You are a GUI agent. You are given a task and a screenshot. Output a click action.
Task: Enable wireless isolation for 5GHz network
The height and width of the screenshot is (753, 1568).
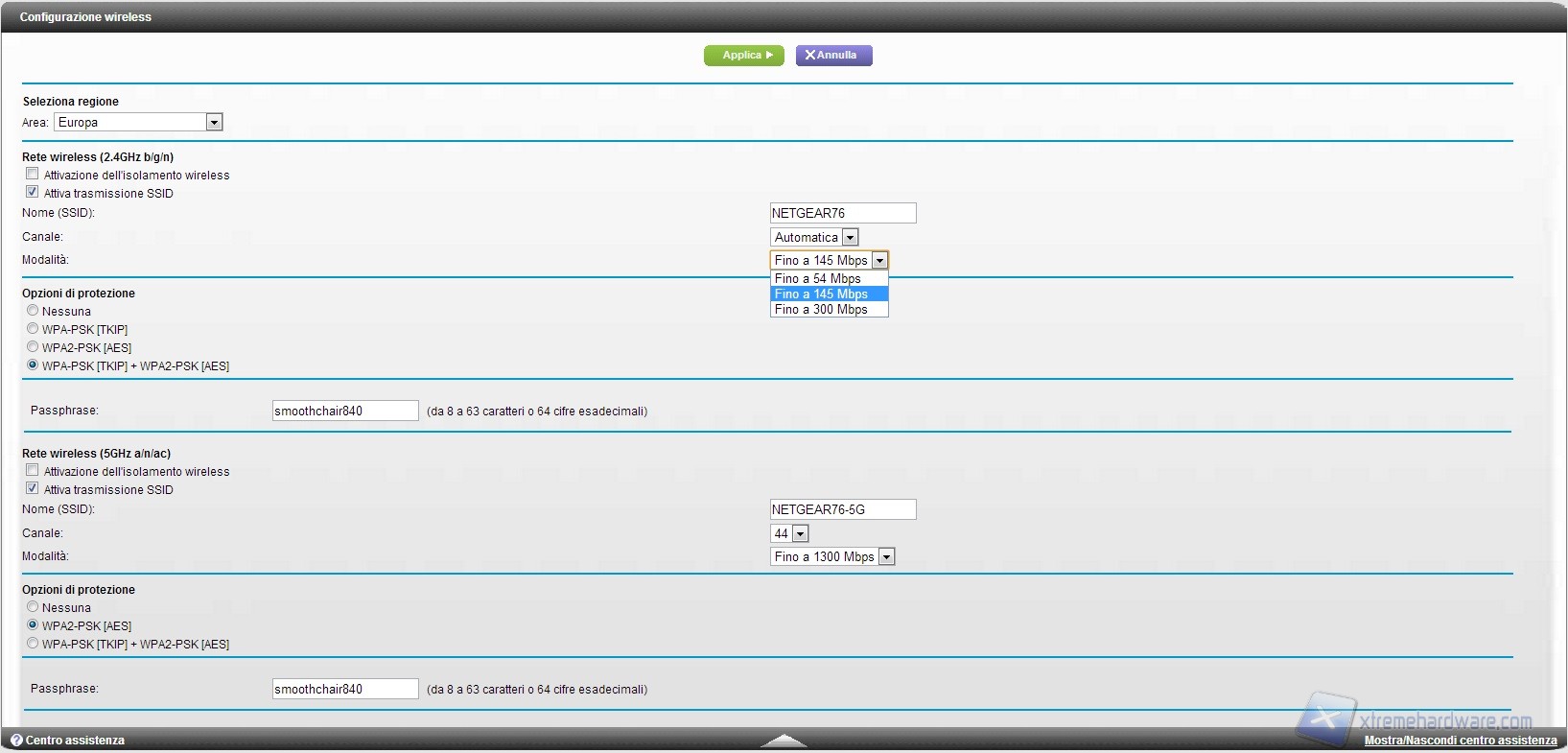pyautogui.click(x=33, y=470)
